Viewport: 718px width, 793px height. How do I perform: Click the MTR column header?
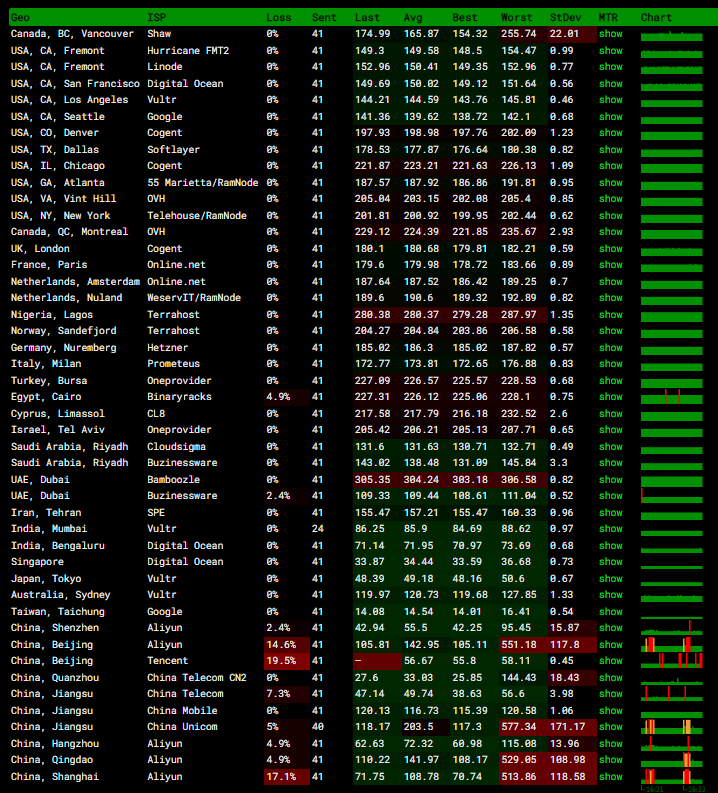coord(608,18)
